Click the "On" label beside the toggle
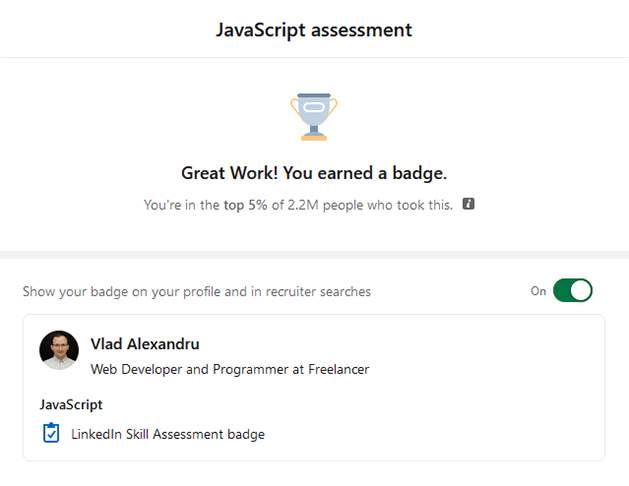This screenshot has width=629, height=486. 538,291
